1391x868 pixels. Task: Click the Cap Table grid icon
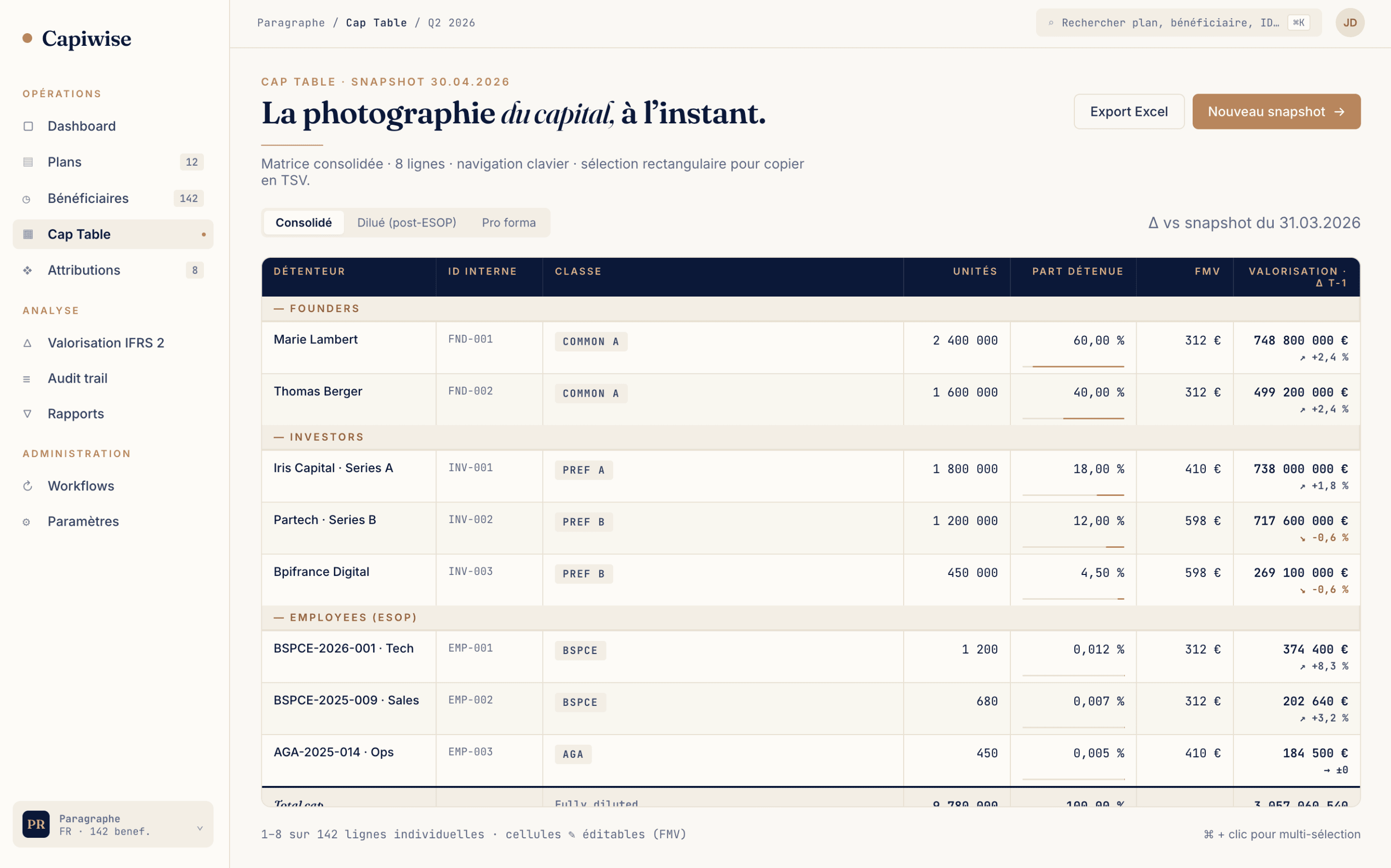coord(28,234)
